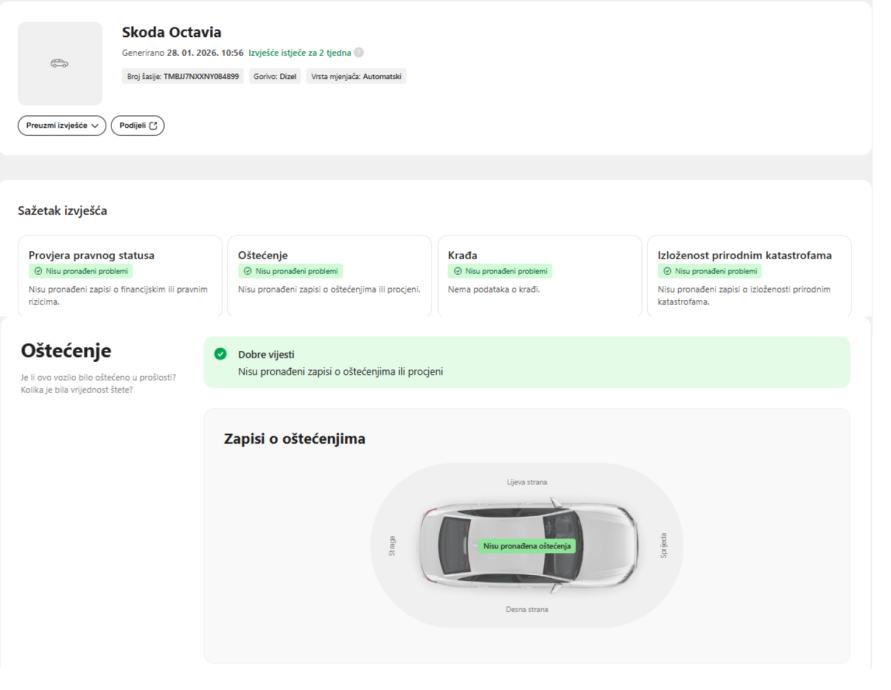The width and height of the screenshot is (891, 690).
Task: Click the car placeholder image icon
Action: coord(60,64)
